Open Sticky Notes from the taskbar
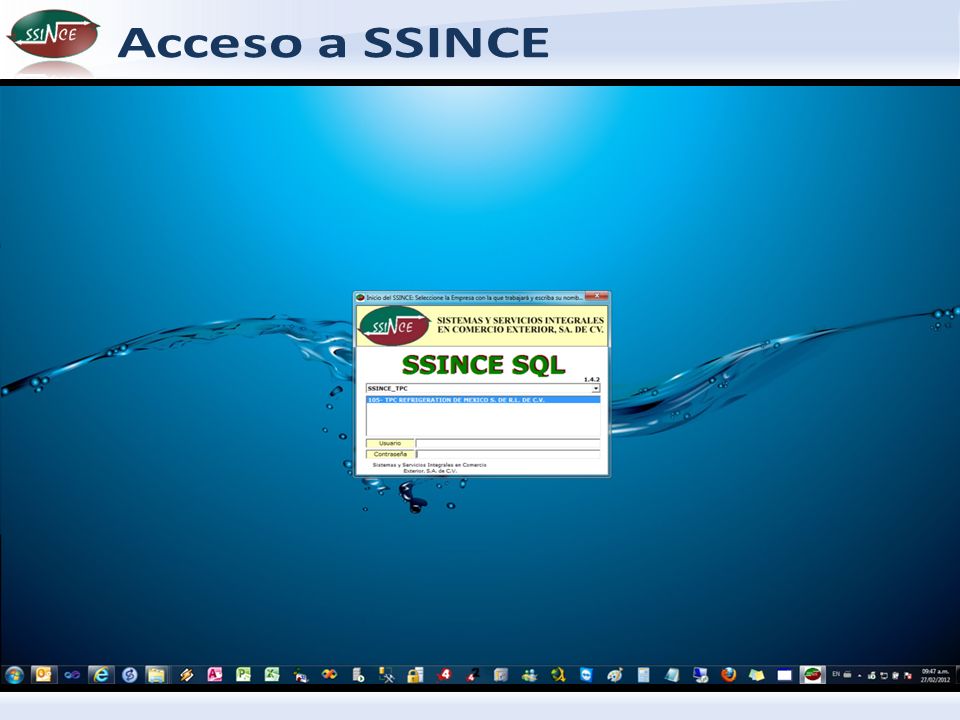 [757, 675]
